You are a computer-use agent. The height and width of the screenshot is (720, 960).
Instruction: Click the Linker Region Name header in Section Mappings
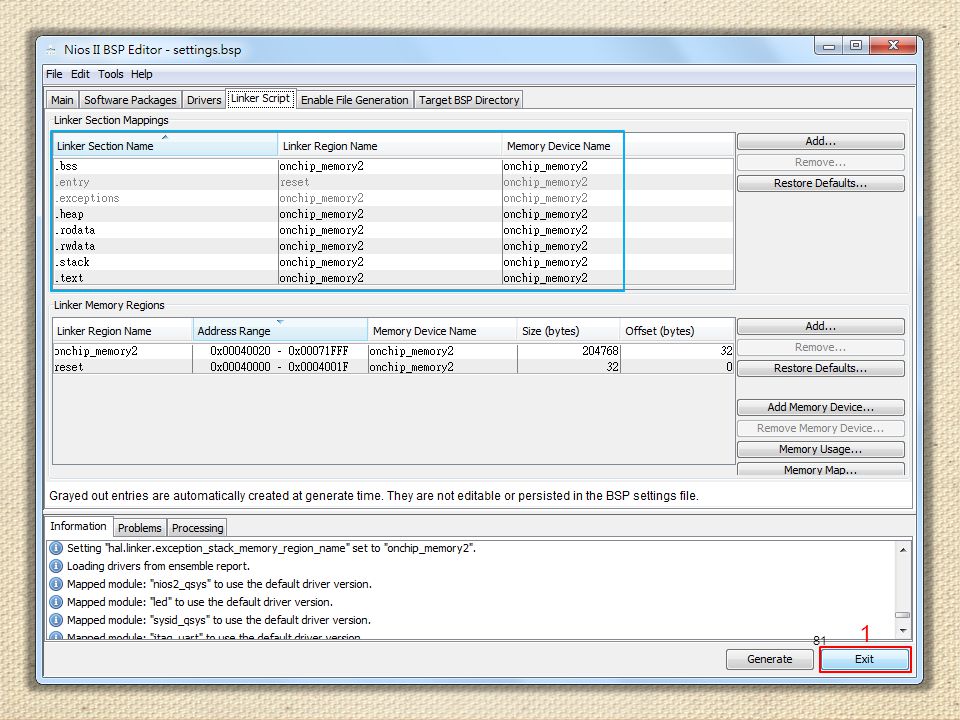pos(389,146)
